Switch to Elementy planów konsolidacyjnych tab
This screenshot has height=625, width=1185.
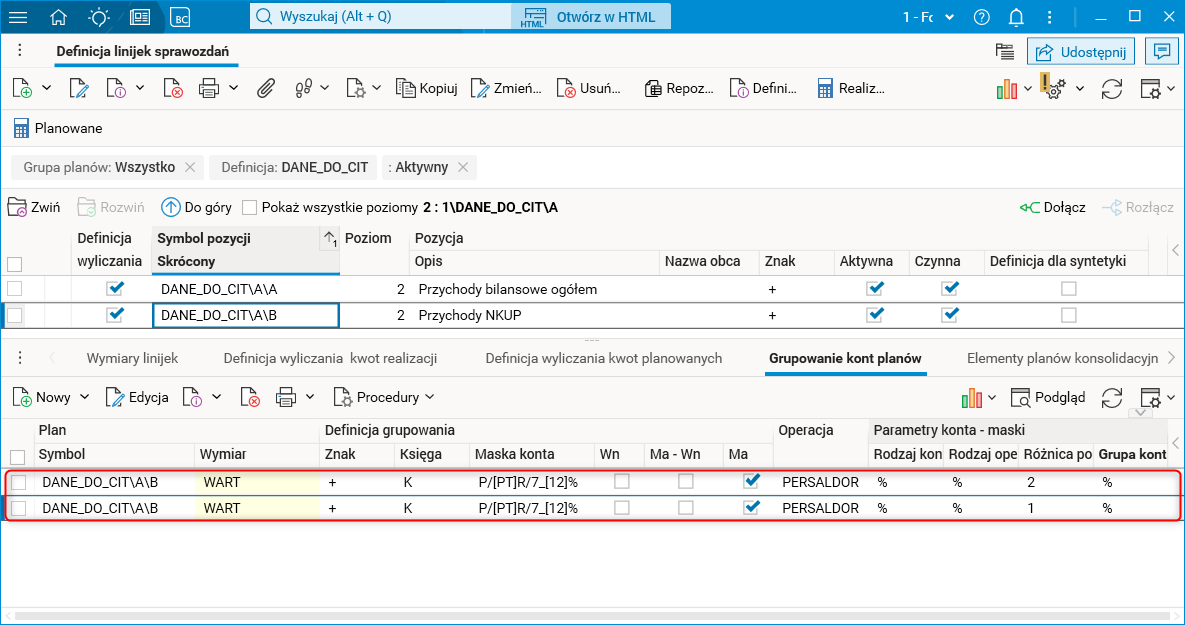[x=1063, y=358]
